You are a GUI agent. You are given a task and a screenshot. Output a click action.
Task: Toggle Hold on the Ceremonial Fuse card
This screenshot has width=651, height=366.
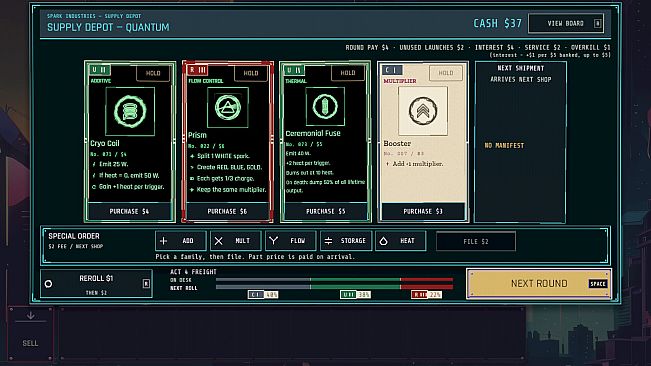(x=348, y=73)
